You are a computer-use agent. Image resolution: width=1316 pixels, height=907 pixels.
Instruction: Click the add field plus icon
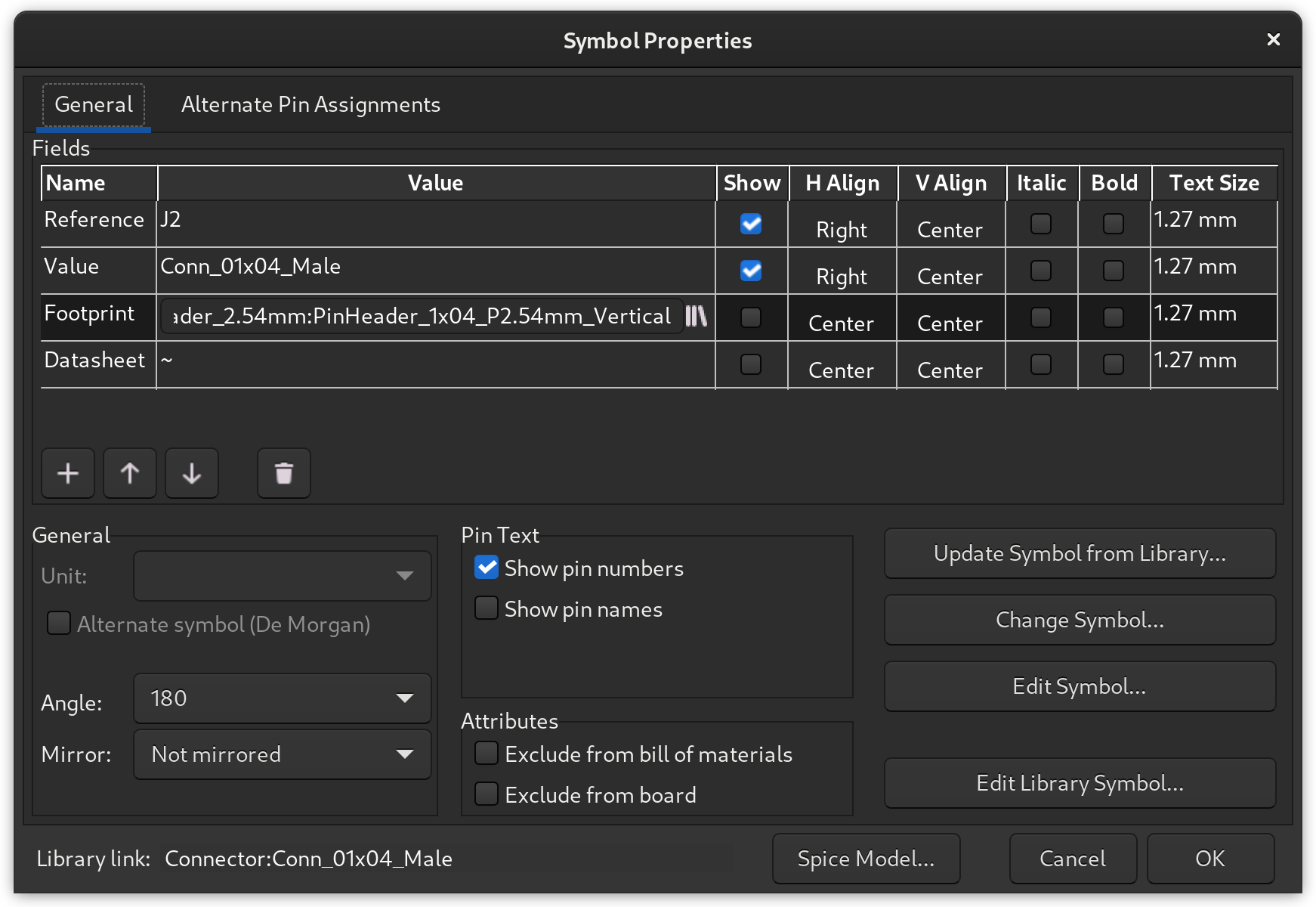[68, 474]
